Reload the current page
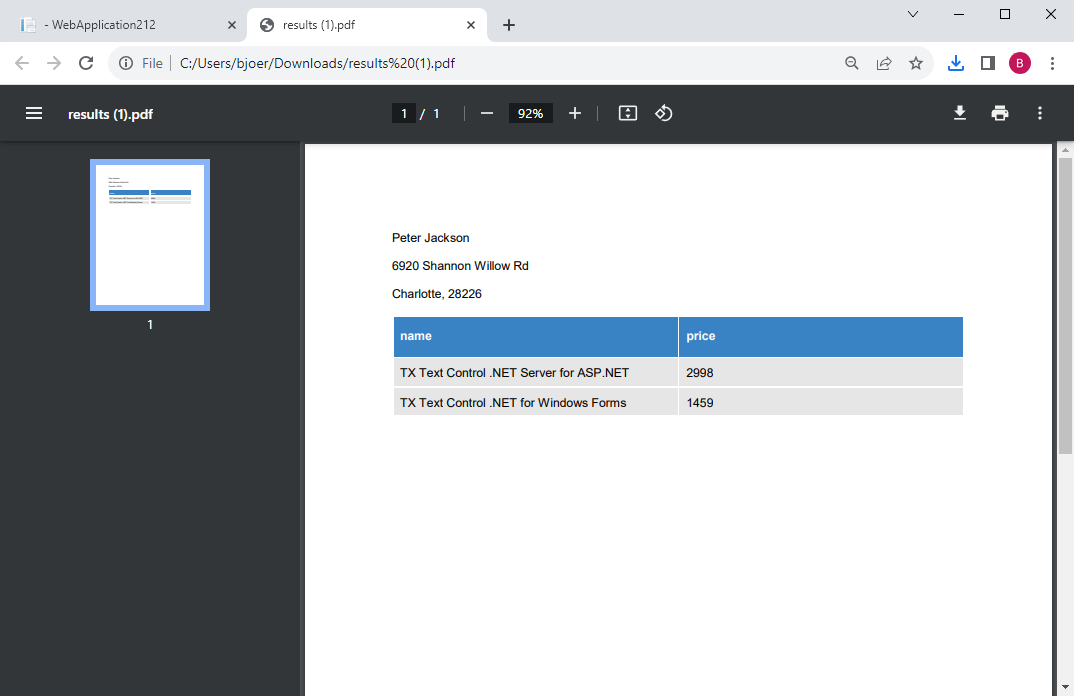 tap(86, 63)
